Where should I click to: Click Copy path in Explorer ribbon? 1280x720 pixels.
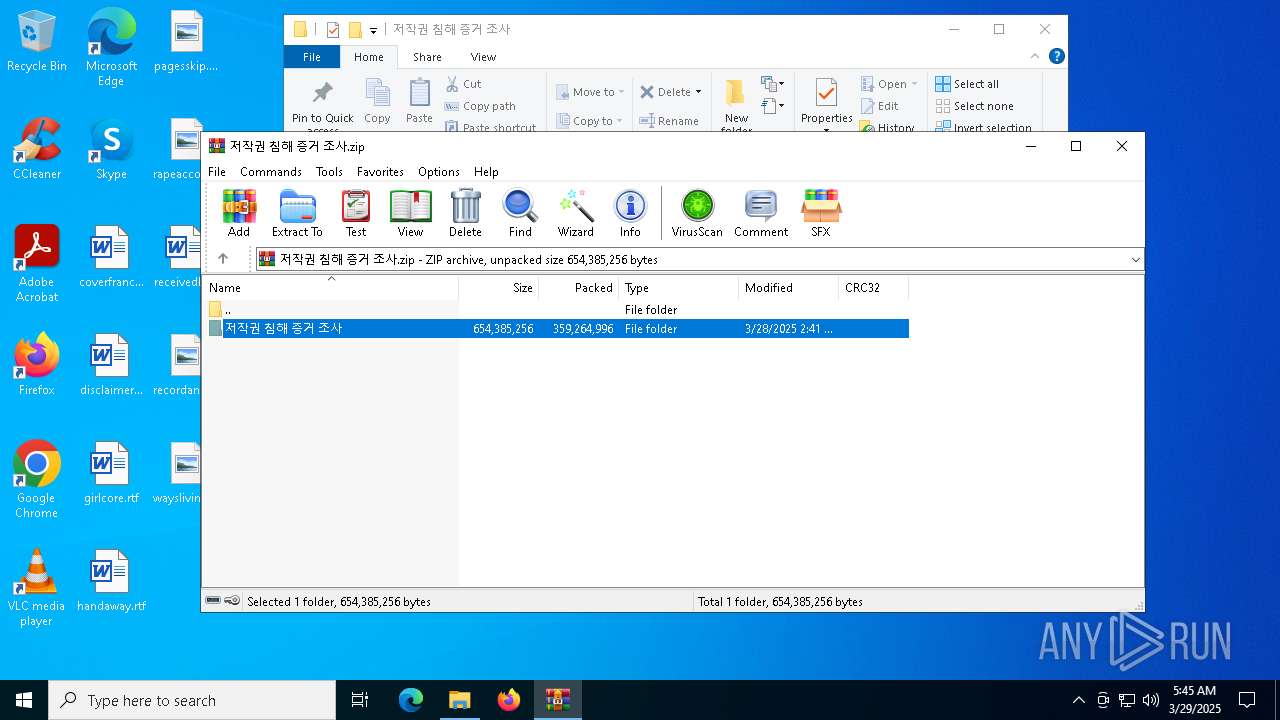[x=480, y=106]
